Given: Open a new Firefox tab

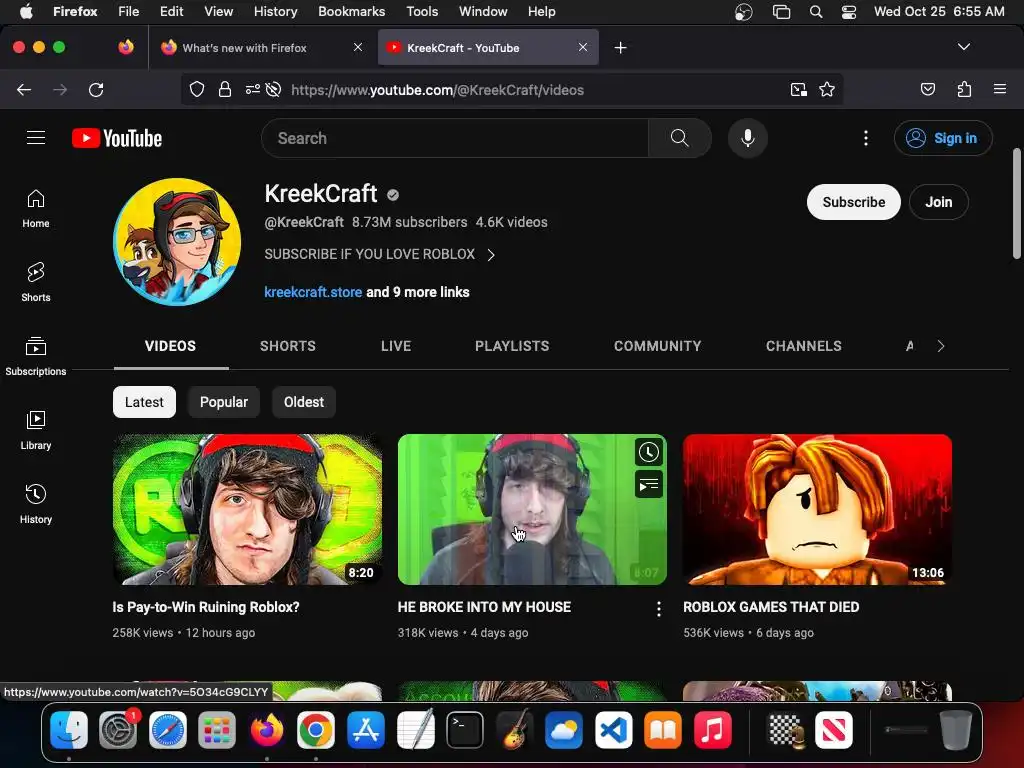Looking at the screenshot, I should (620, 48).
